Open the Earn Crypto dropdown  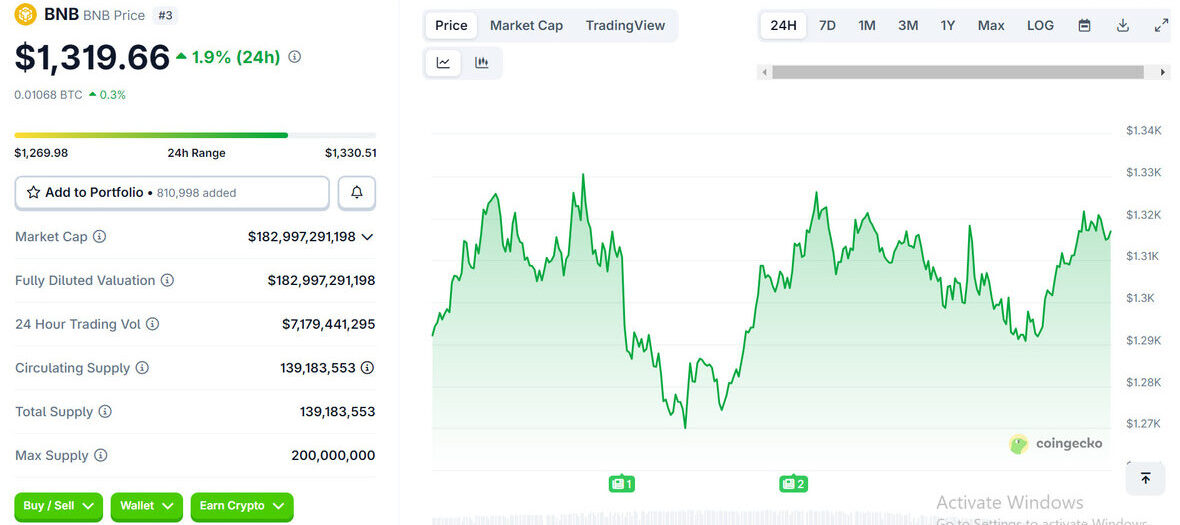pos(242,506)
